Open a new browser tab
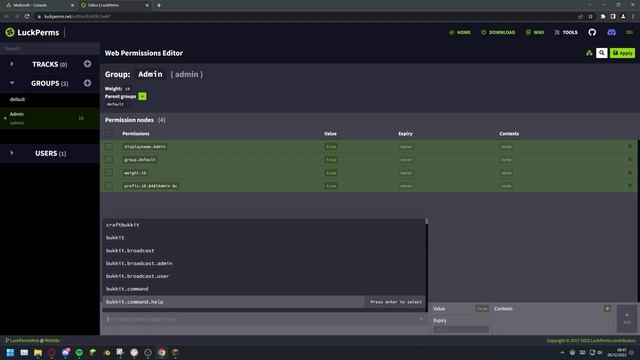 tap(159, 5)
